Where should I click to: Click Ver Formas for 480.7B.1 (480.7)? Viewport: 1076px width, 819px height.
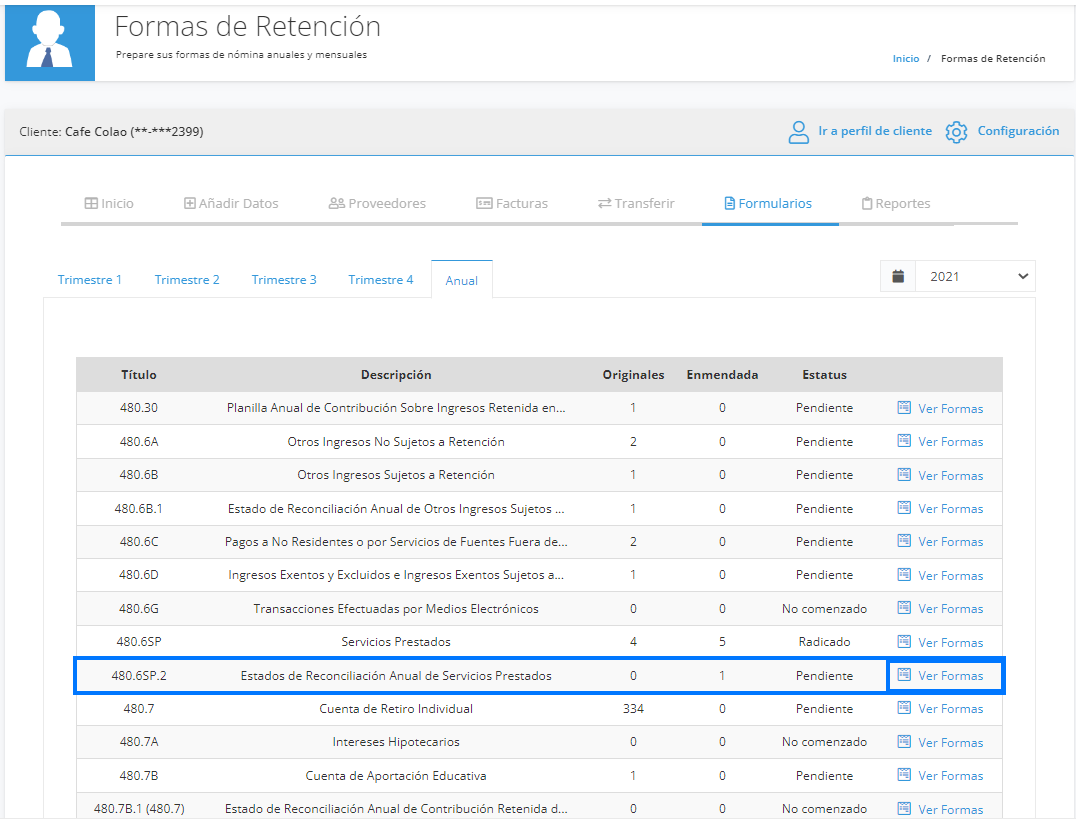pyautogui.click(x=950, y=809)
